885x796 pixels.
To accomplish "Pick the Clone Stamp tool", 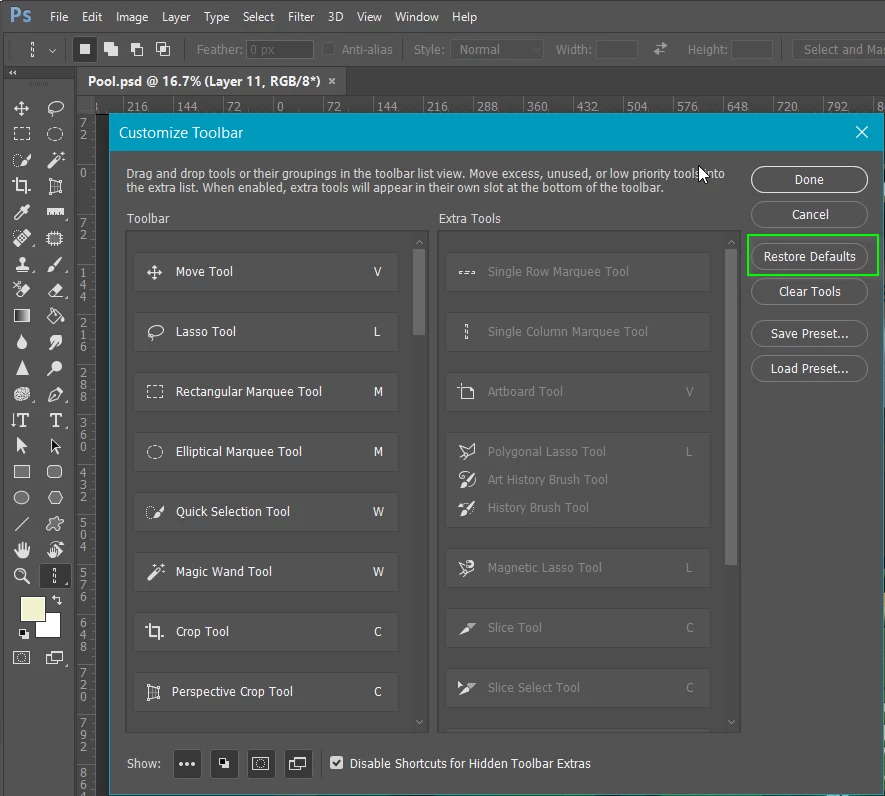I will [x=21, y=264].
